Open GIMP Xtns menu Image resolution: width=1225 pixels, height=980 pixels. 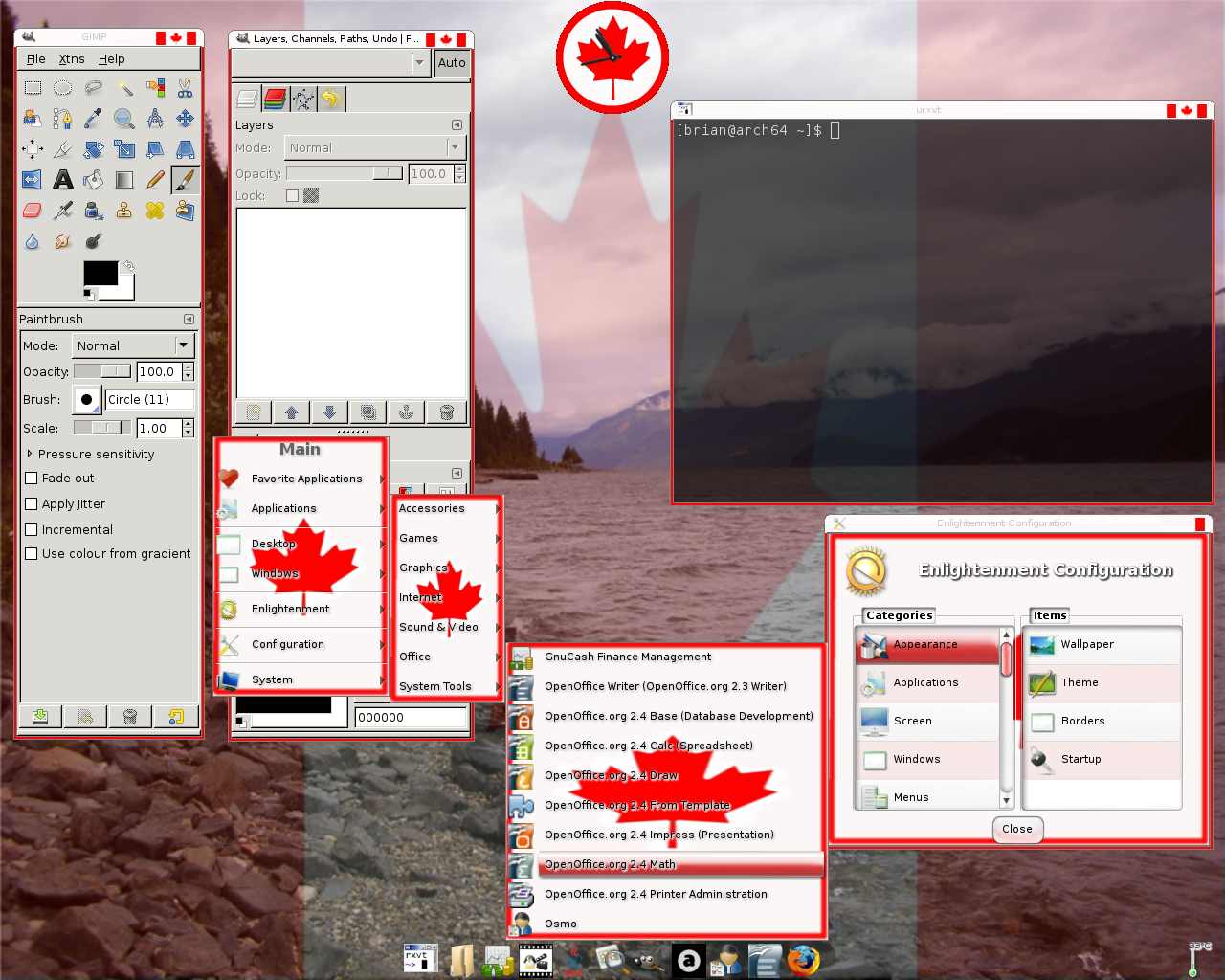pos(72,58)
